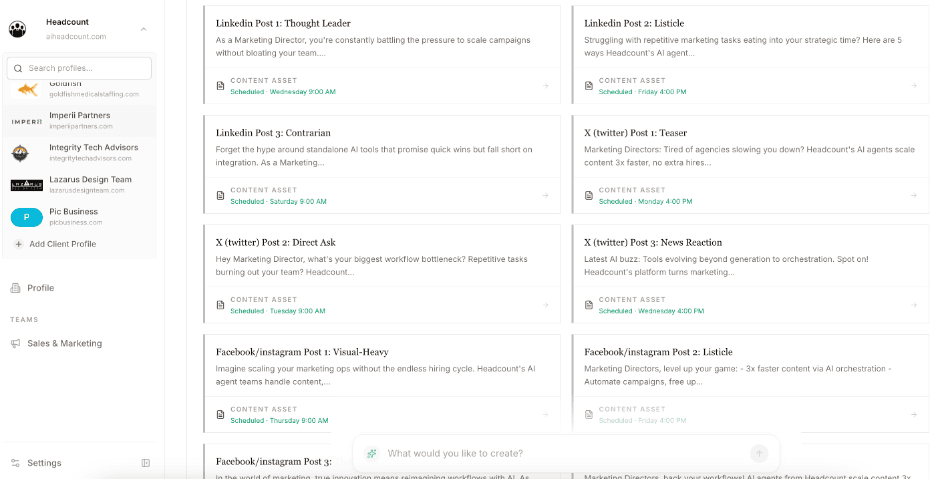
Task: Click the Pic Business P avatar
Action: tap(27, 217)
